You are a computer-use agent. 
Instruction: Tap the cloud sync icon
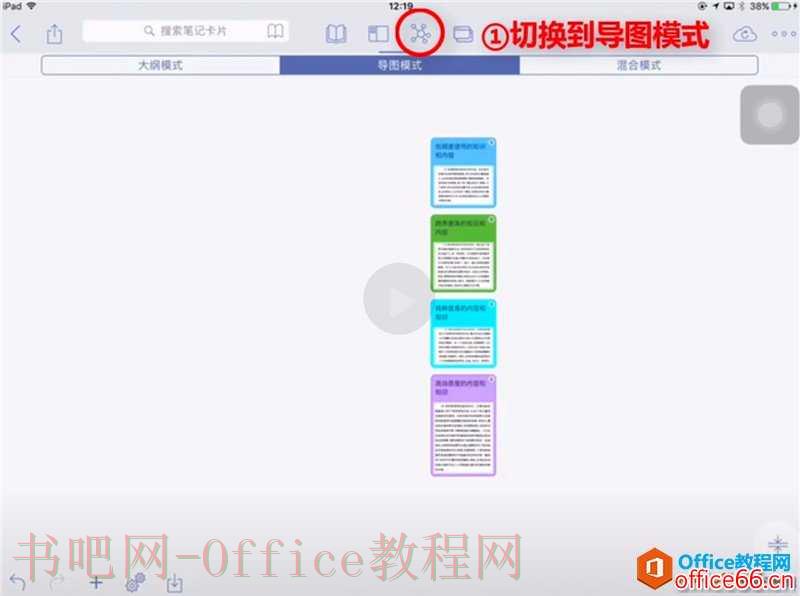click(x=744, y=34)
